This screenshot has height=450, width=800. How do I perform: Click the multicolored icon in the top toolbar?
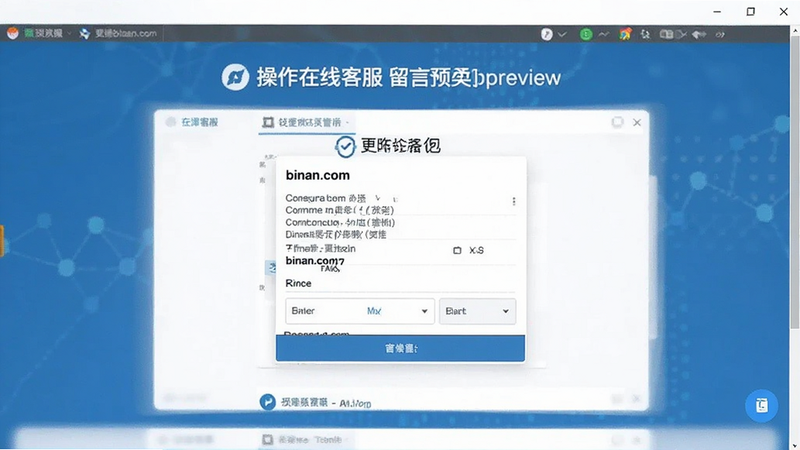(x=625, y=34)
